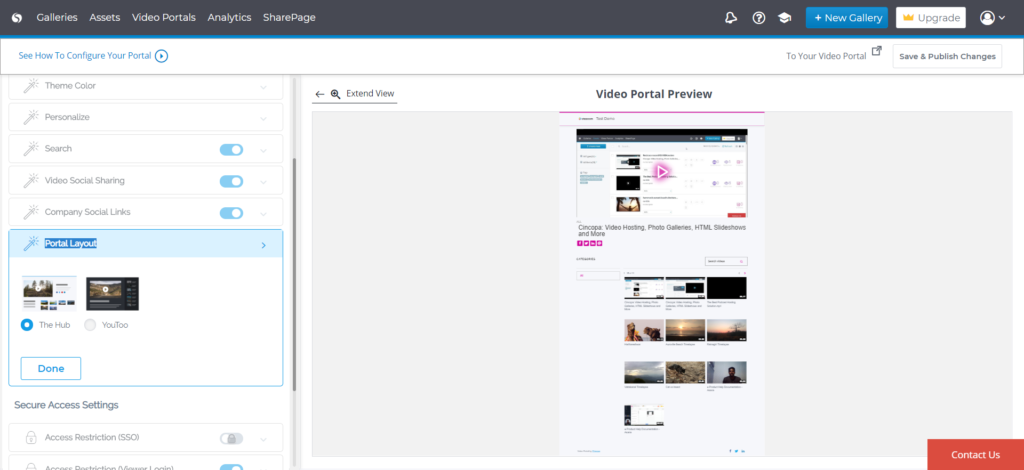The width and height of the screenshot is (1024, 470).
Task: Toggle the Search switch off
Action: click(x=231, y=149)
